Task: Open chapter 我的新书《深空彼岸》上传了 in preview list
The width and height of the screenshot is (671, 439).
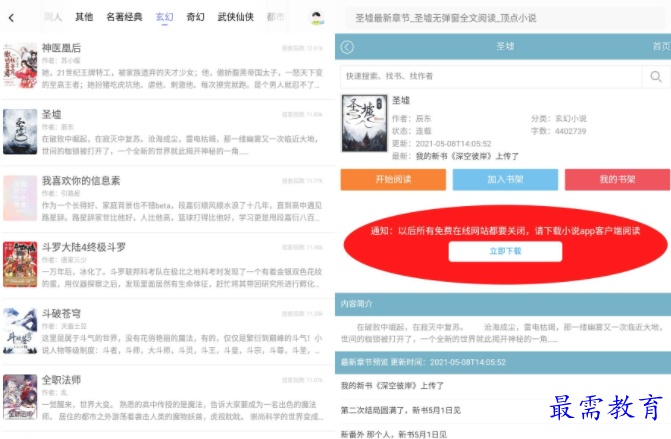Action: (392, 386)
